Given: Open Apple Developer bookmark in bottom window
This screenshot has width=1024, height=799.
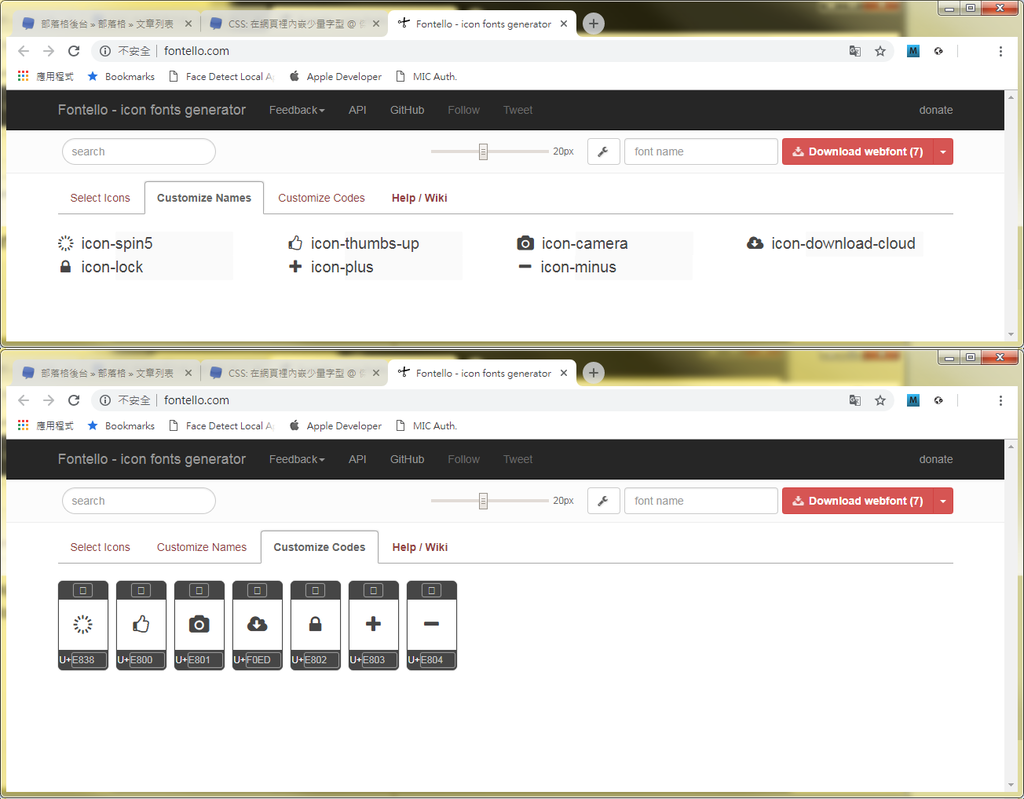Looking at the screenshot, I should pyautogui.click(x=336, y=426).
